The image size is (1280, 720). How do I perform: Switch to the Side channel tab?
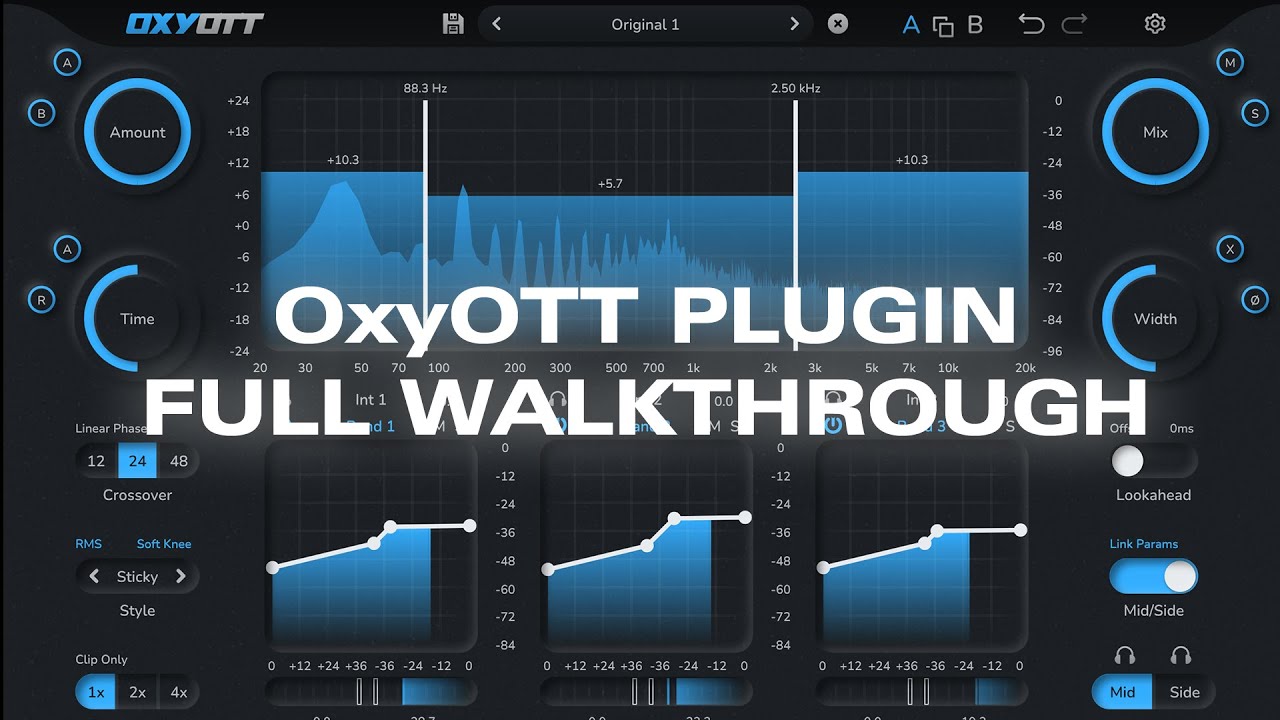[x=1185, y=692]
